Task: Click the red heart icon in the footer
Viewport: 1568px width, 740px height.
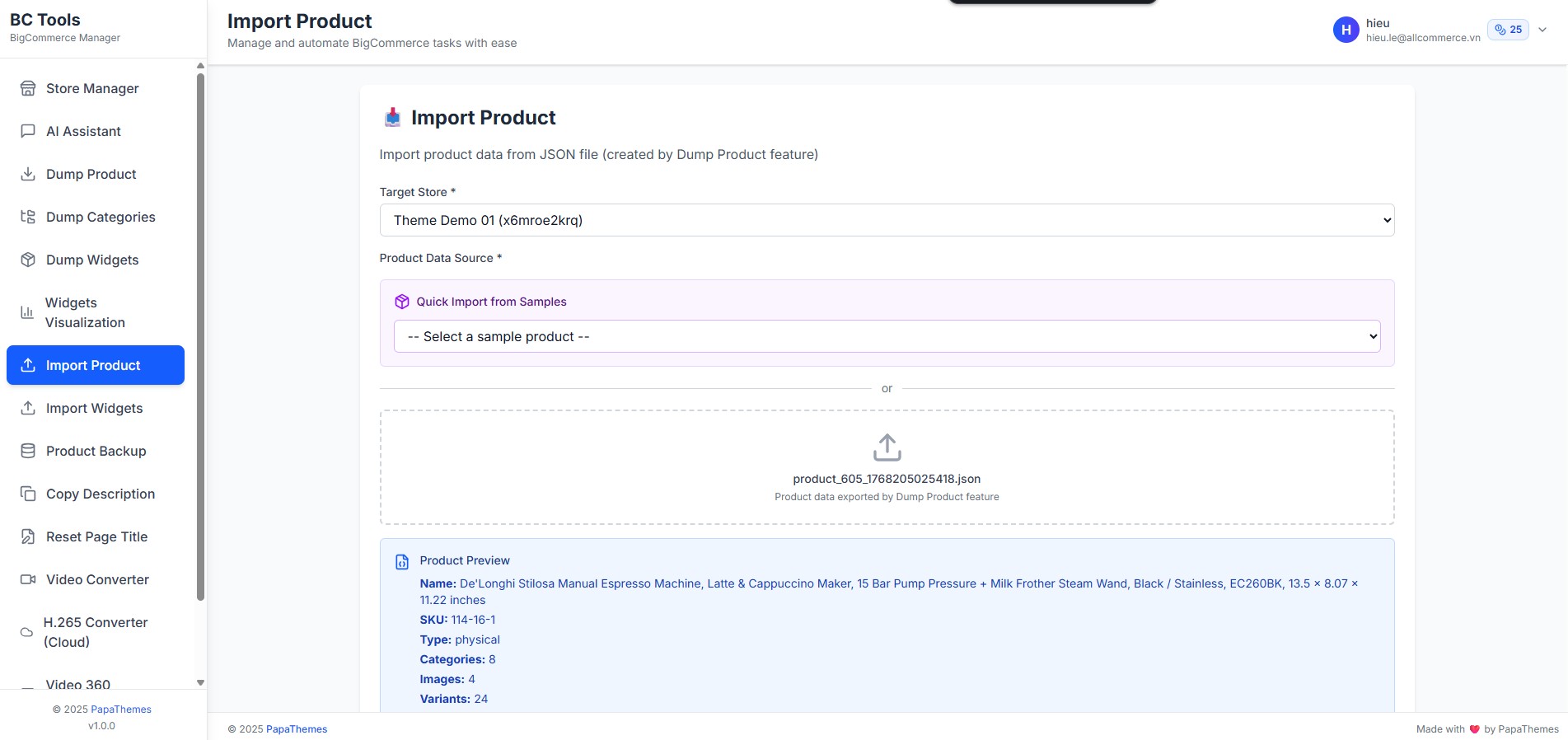Action: click(1474, 729)
